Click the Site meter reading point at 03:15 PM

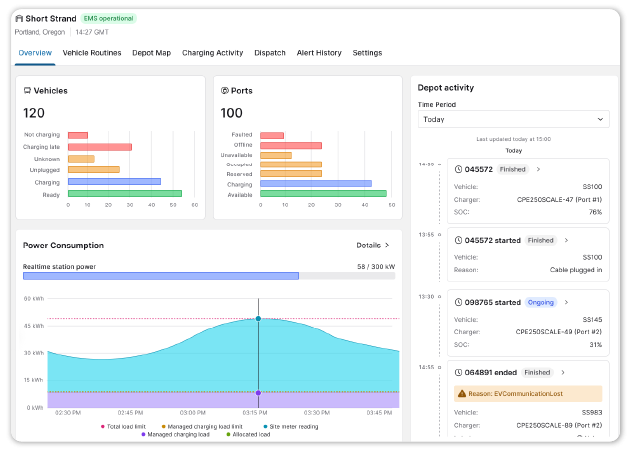pos(258,319)
